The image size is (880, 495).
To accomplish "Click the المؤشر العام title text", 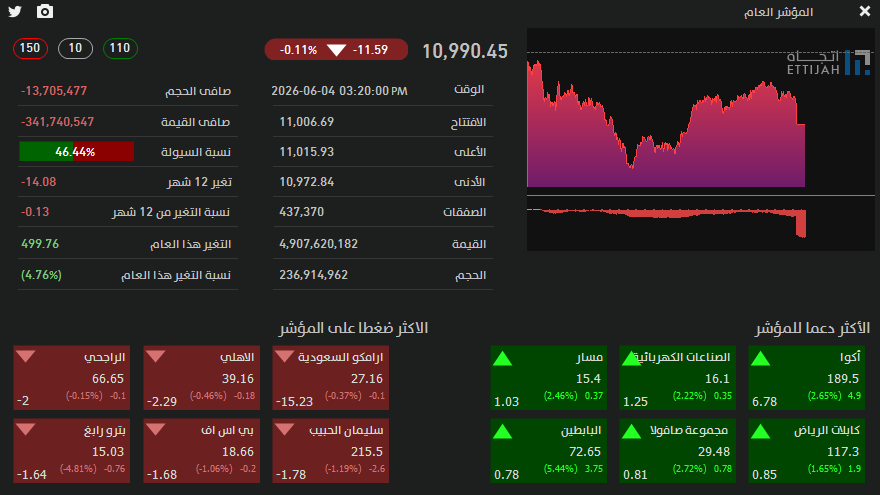I will pos(778,12).
